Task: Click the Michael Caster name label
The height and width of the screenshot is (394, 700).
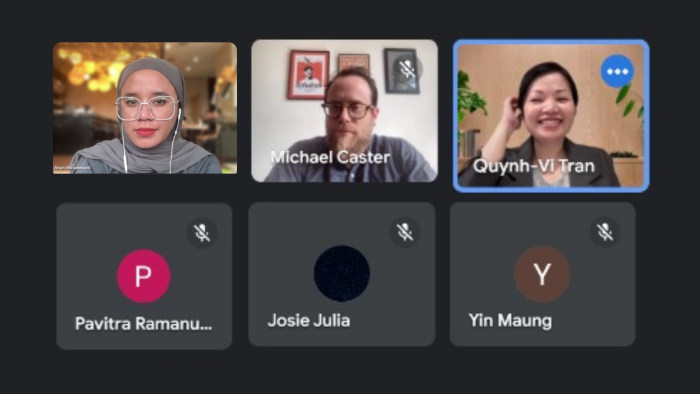Action: [x=330, y=157]
